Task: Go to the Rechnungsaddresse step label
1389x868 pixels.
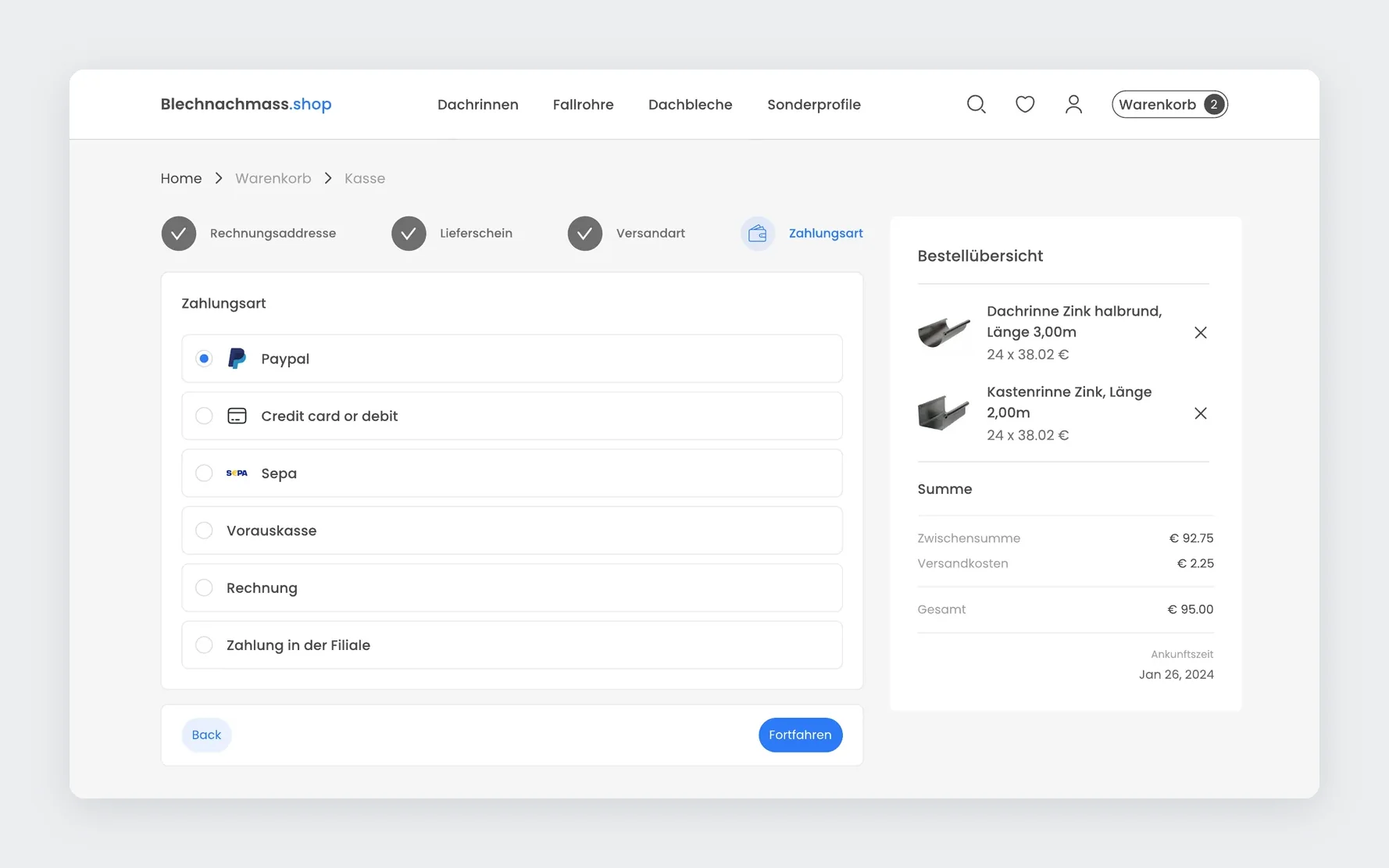Action: [x=273, y=233]
